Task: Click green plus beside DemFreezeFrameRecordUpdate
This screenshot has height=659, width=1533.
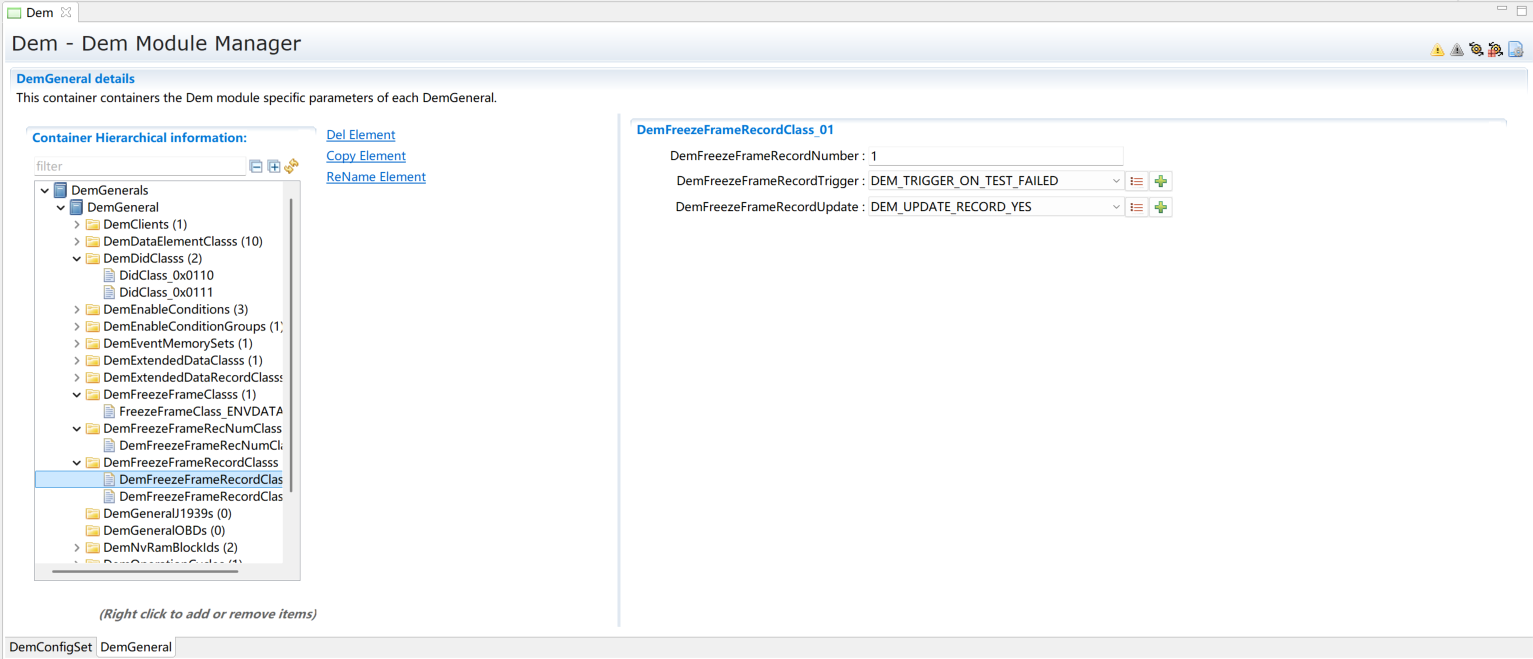Action: click(x=1160, y=207)
